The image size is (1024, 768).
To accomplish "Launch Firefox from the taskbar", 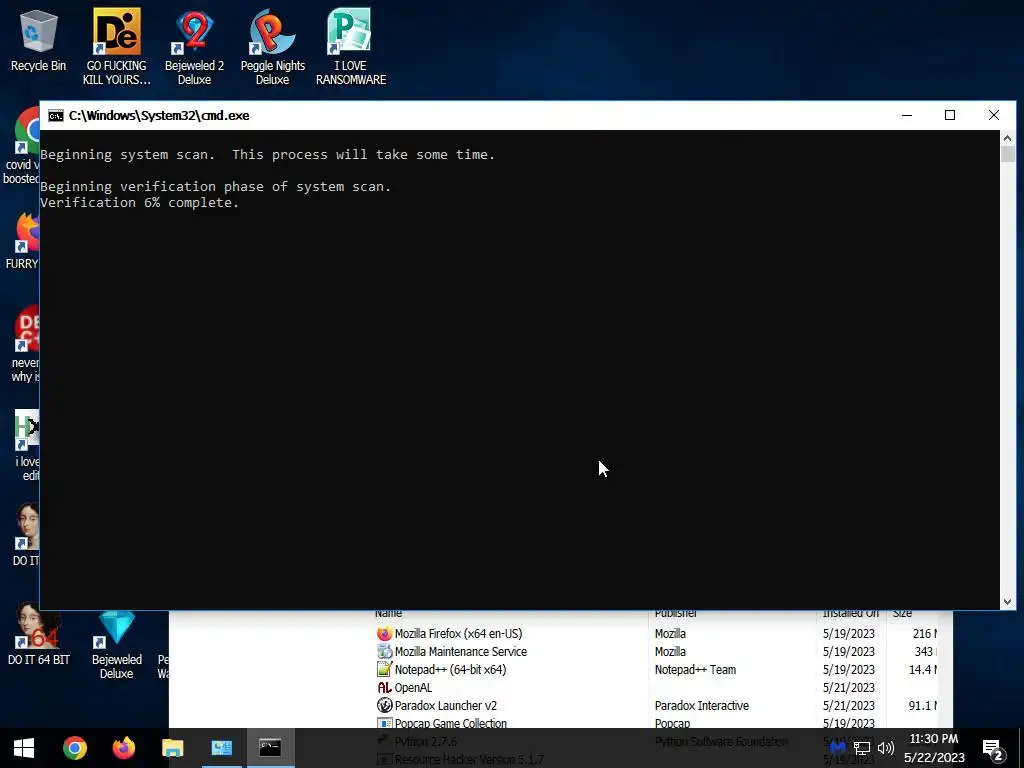I will point(123,748).
